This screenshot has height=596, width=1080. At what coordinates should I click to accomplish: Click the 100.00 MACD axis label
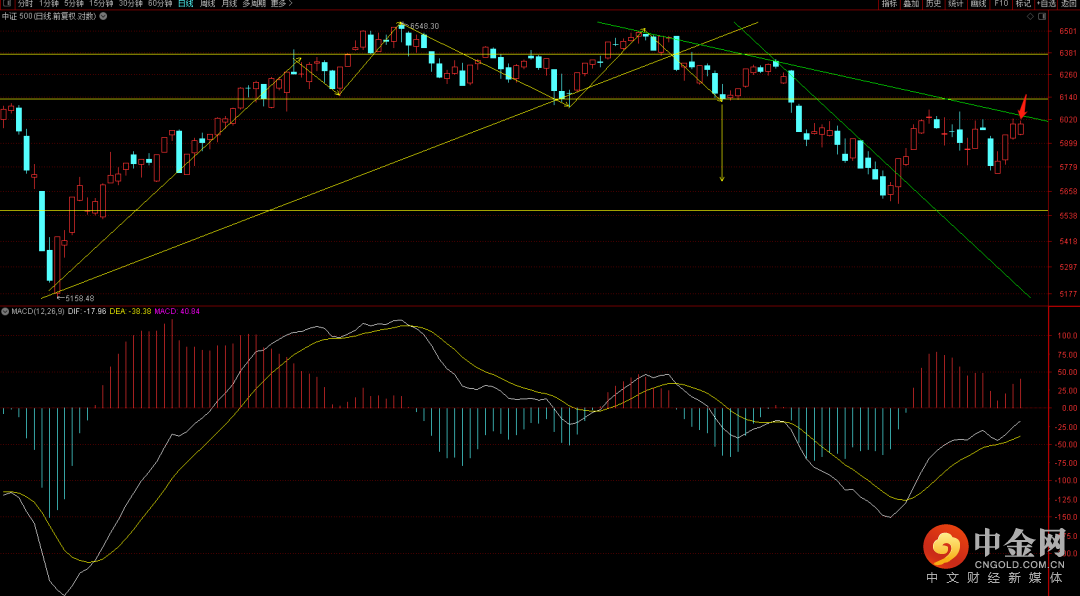(x=1066, y=336)
